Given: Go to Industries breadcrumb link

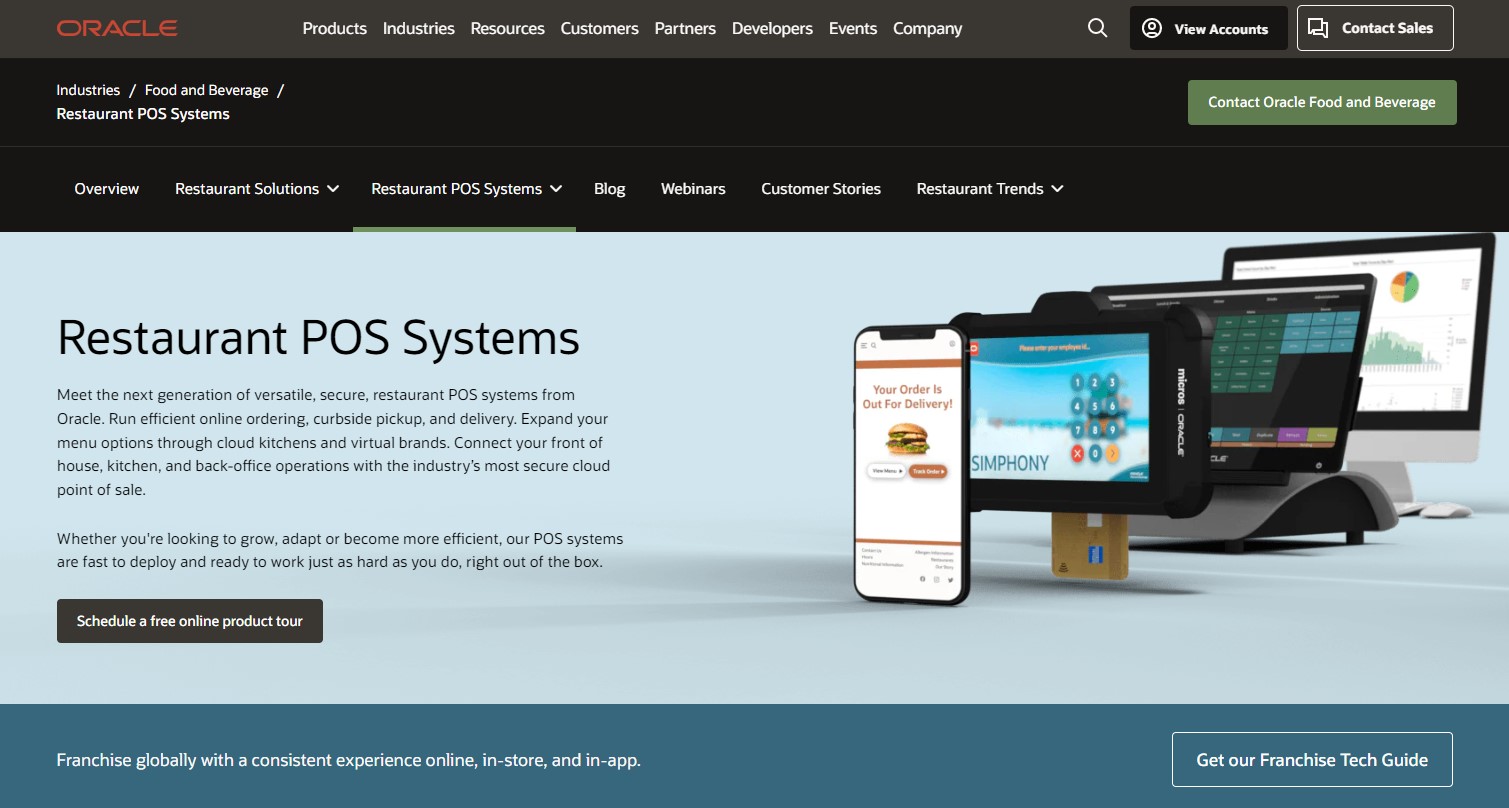Looking at the screenshot, I should click(88, 90).
